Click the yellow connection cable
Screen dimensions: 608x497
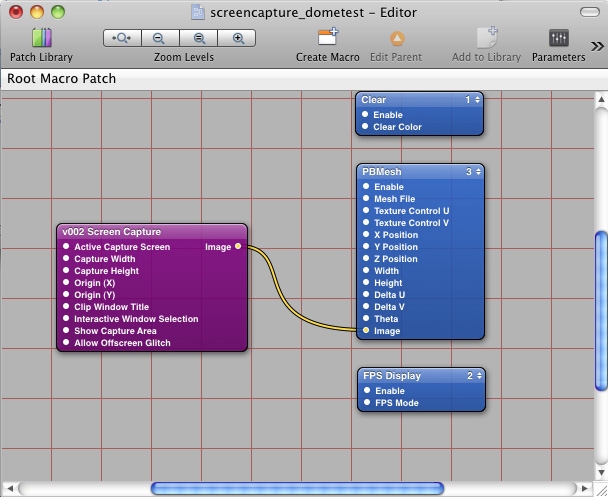(278, 289)
